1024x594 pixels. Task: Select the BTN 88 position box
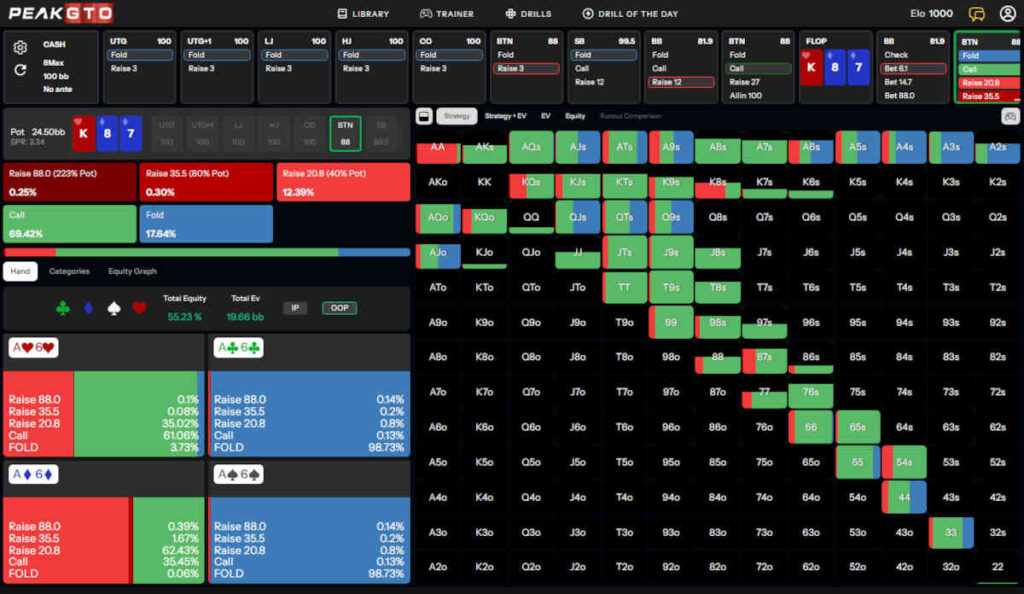(345, 133)
